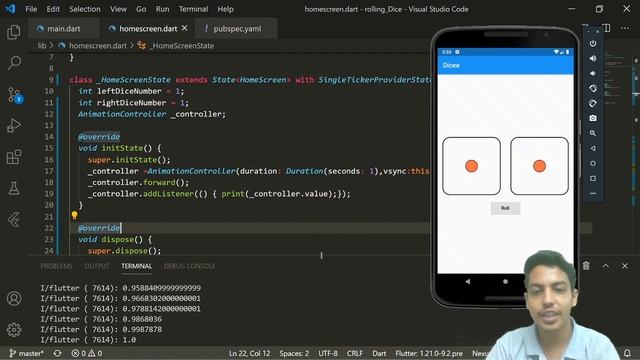Click the Flutter version status item
The image size is (640, 360).
point(429,353)
